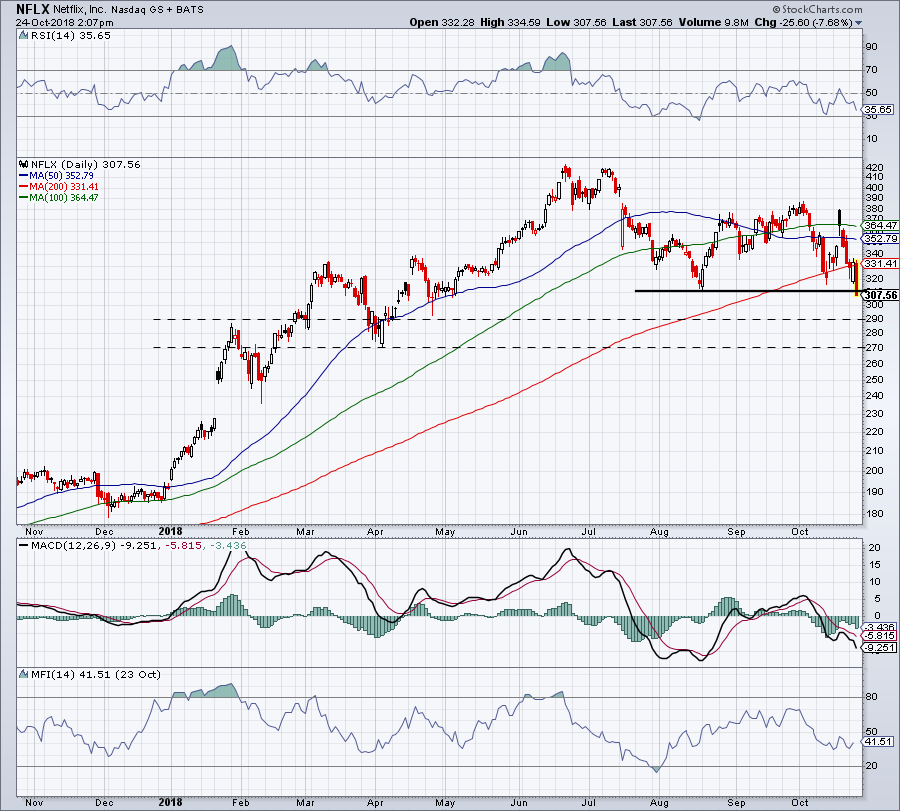Screen dimensions: 900x811
Task: Open the dropdown arrow next to Chg value
Action: click(859, 23)
